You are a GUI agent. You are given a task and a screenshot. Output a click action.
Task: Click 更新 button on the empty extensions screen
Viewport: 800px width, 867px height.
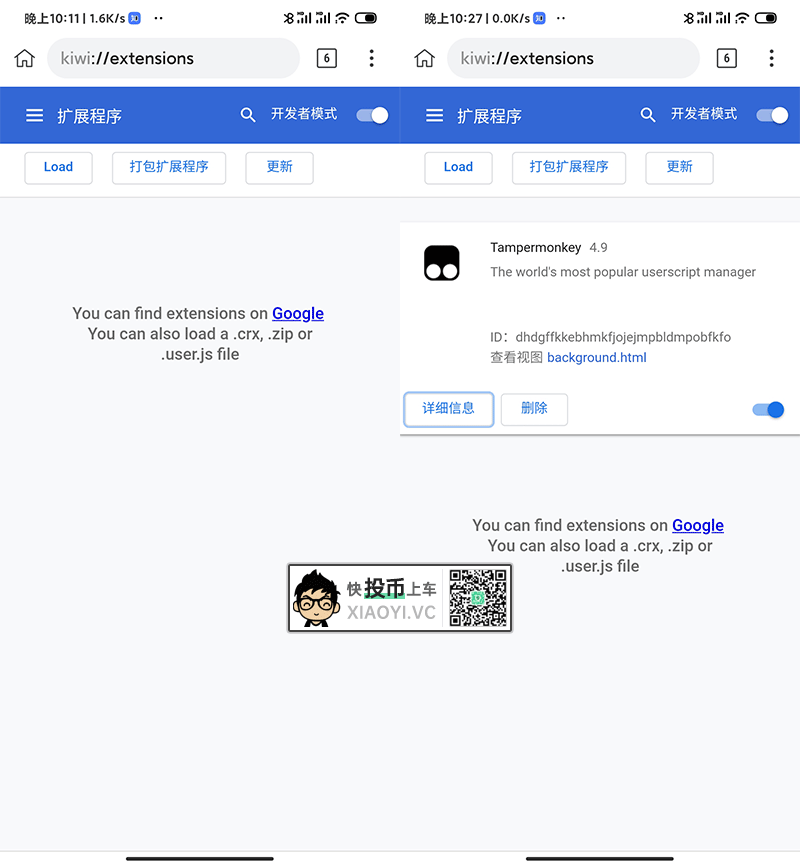pos(280,167)
